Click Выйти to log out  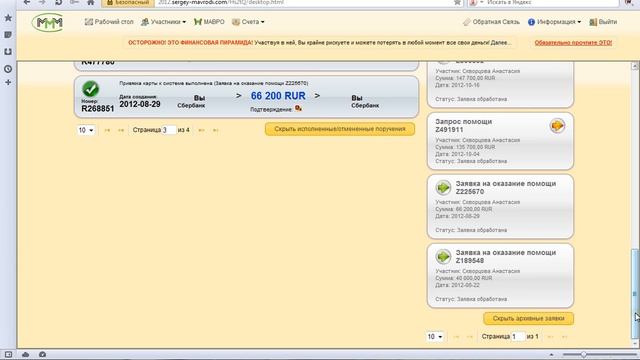tap(603, 22)
